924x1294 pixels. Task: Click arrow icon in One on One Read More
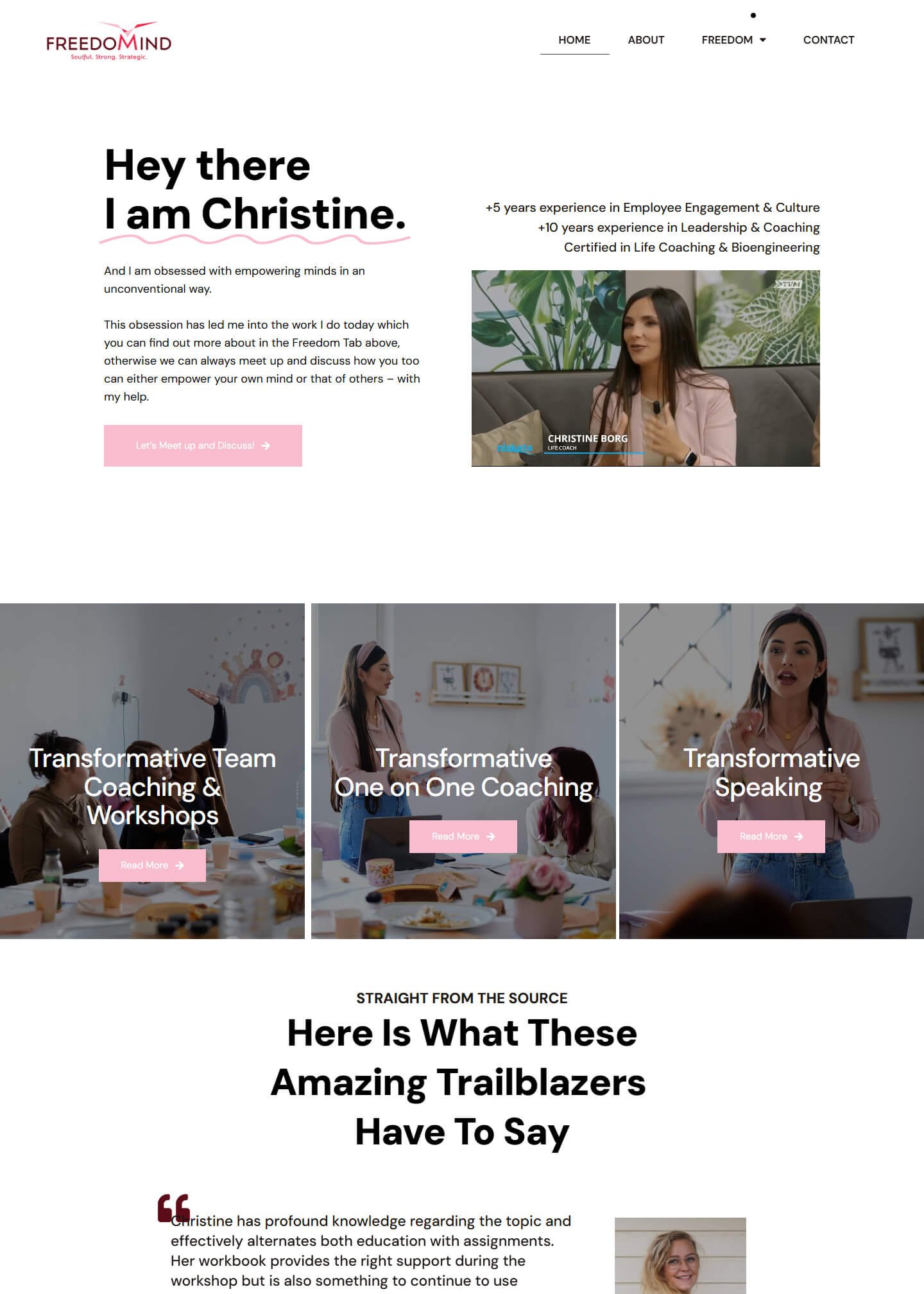tap(491, 836)
